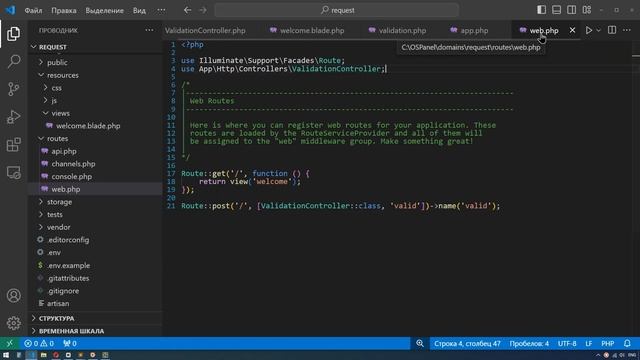Split the editor to the right

612,30
